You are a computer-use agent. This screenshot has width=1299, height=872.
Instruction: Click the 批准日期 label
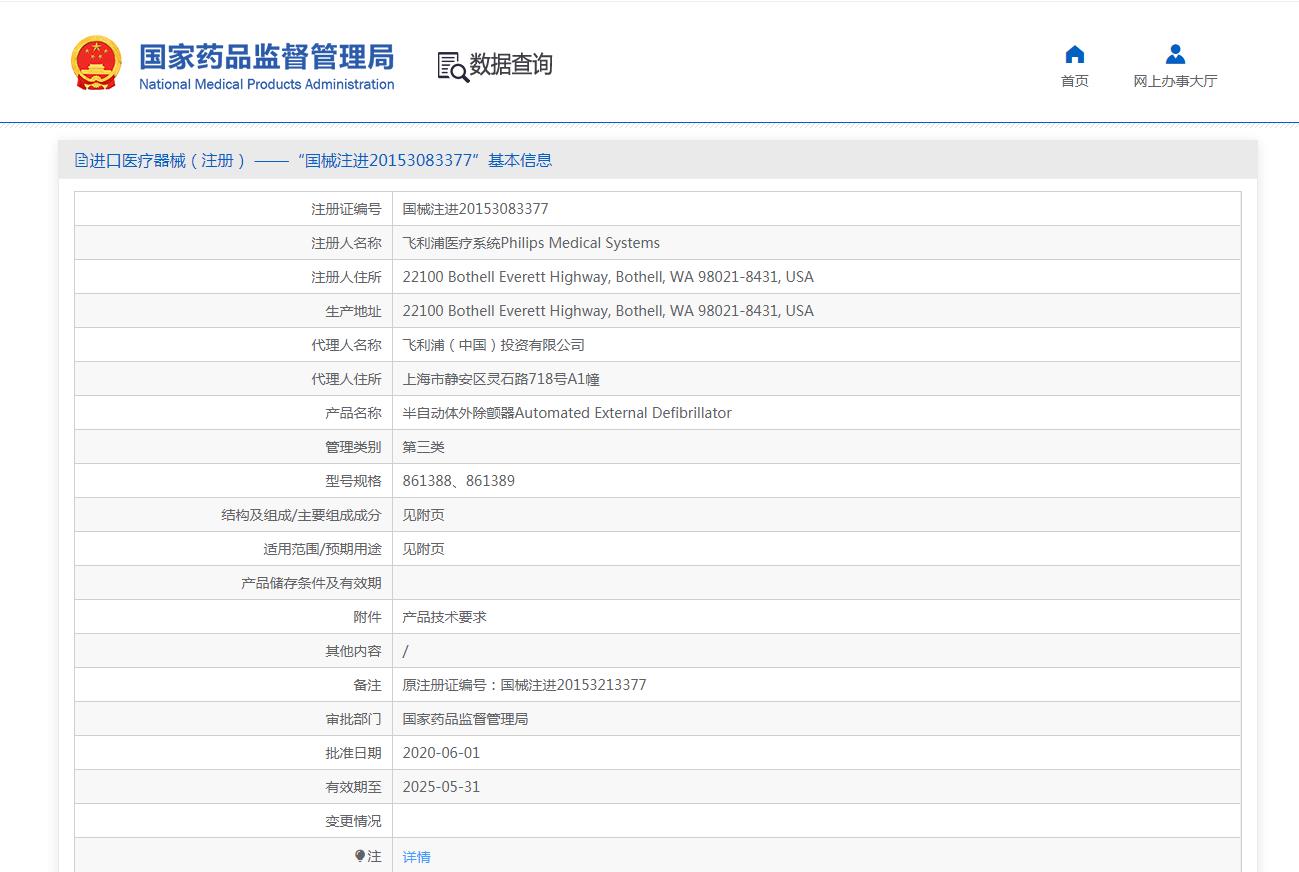353,753
